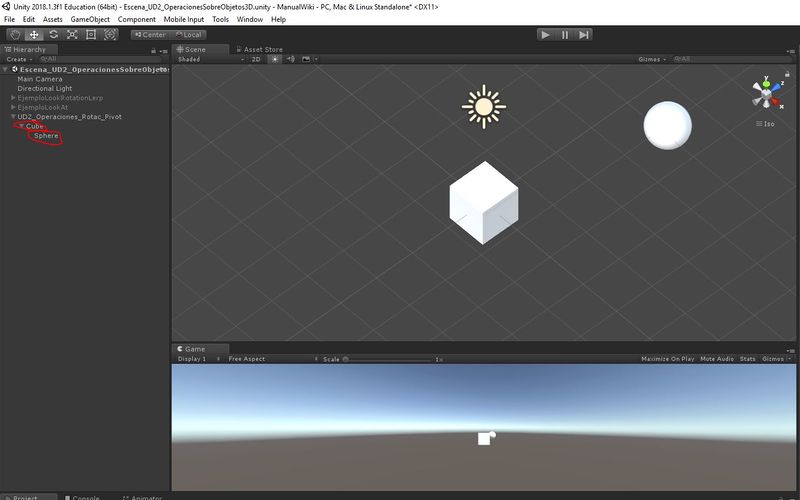The image size is (800, 500).
Task: Lock the Hierarchy panel
Action: click(153, 51)
